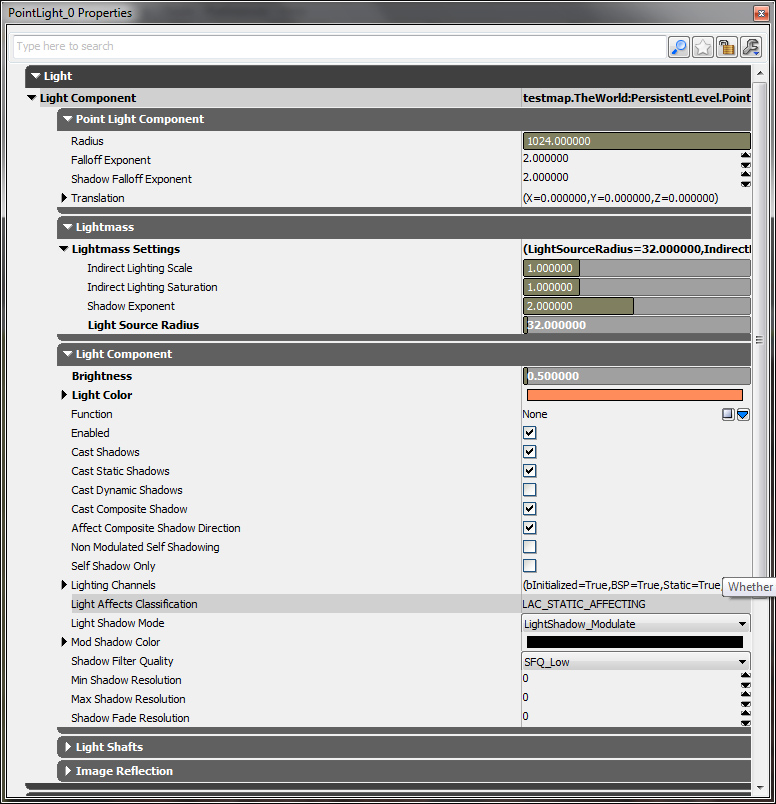
Task: Click the star favorites icon
Action: (x=703, y=47)
